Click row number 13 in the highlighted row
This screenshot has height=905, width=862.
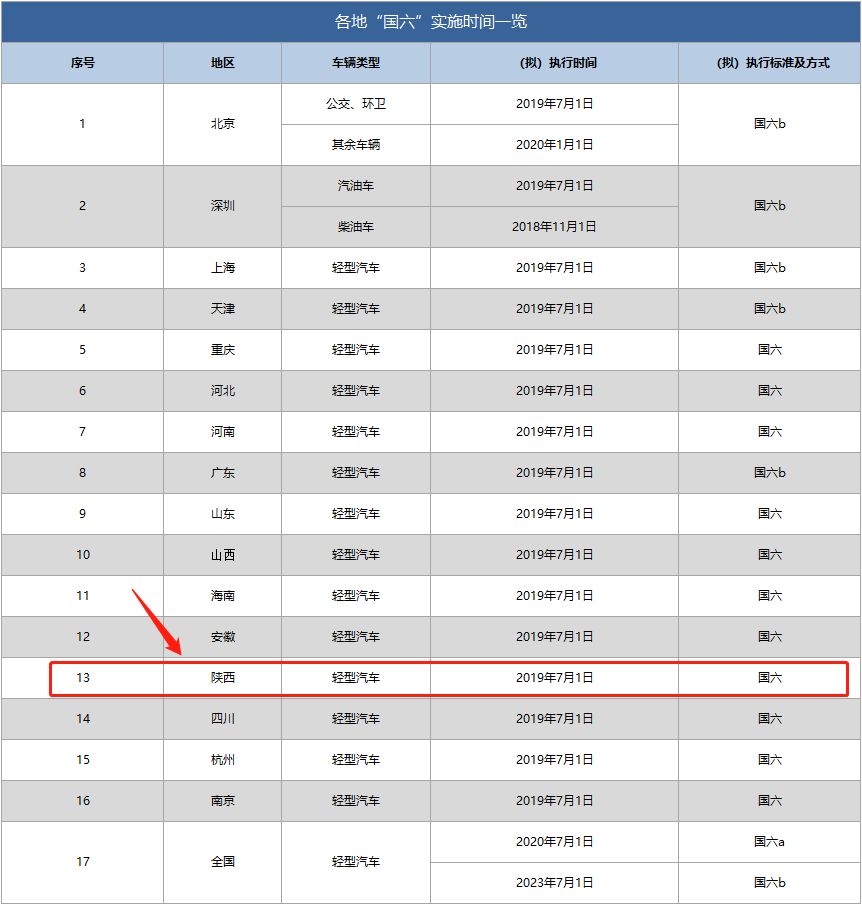[82, 678]
